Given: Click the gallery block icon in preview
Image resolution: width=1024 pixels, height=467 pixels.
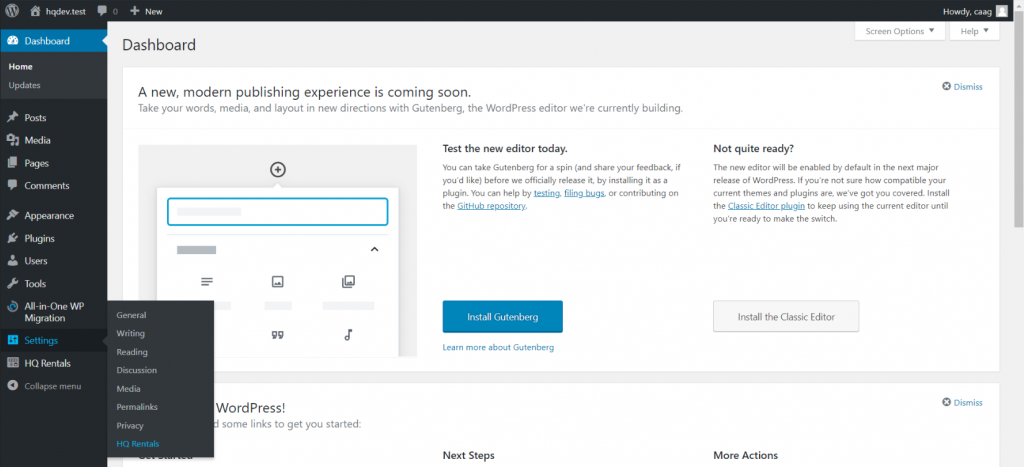Looking at the screenshot, I should (348, 282).
